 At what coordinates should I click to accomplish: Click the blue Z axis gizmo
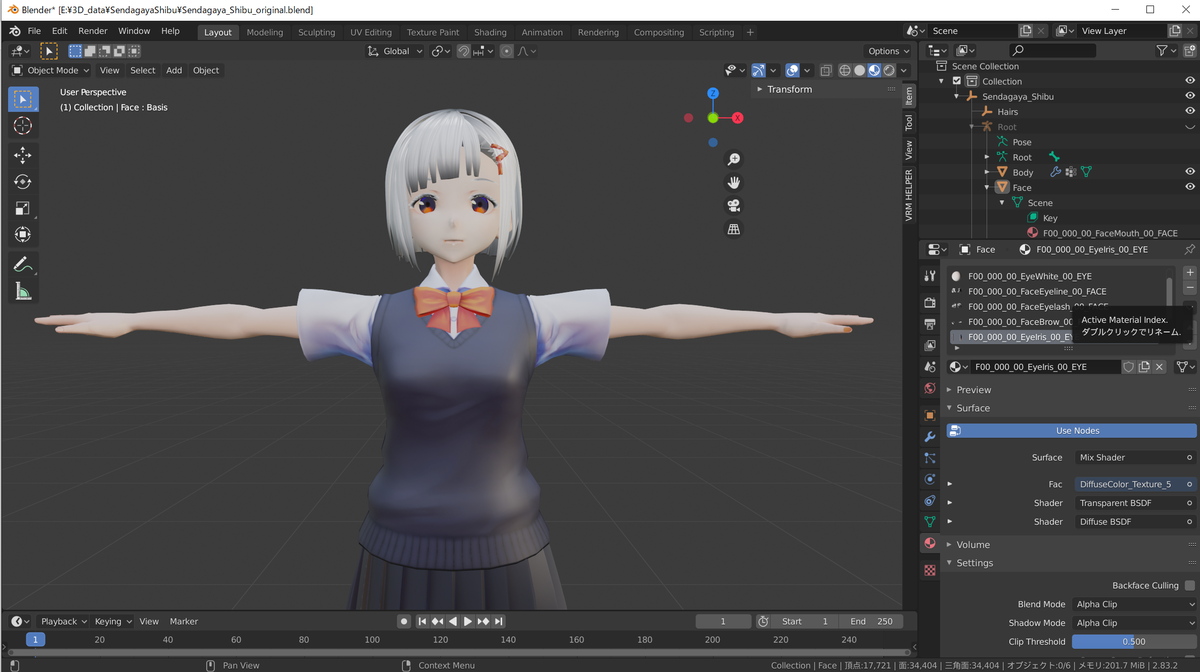click(713, 93)
